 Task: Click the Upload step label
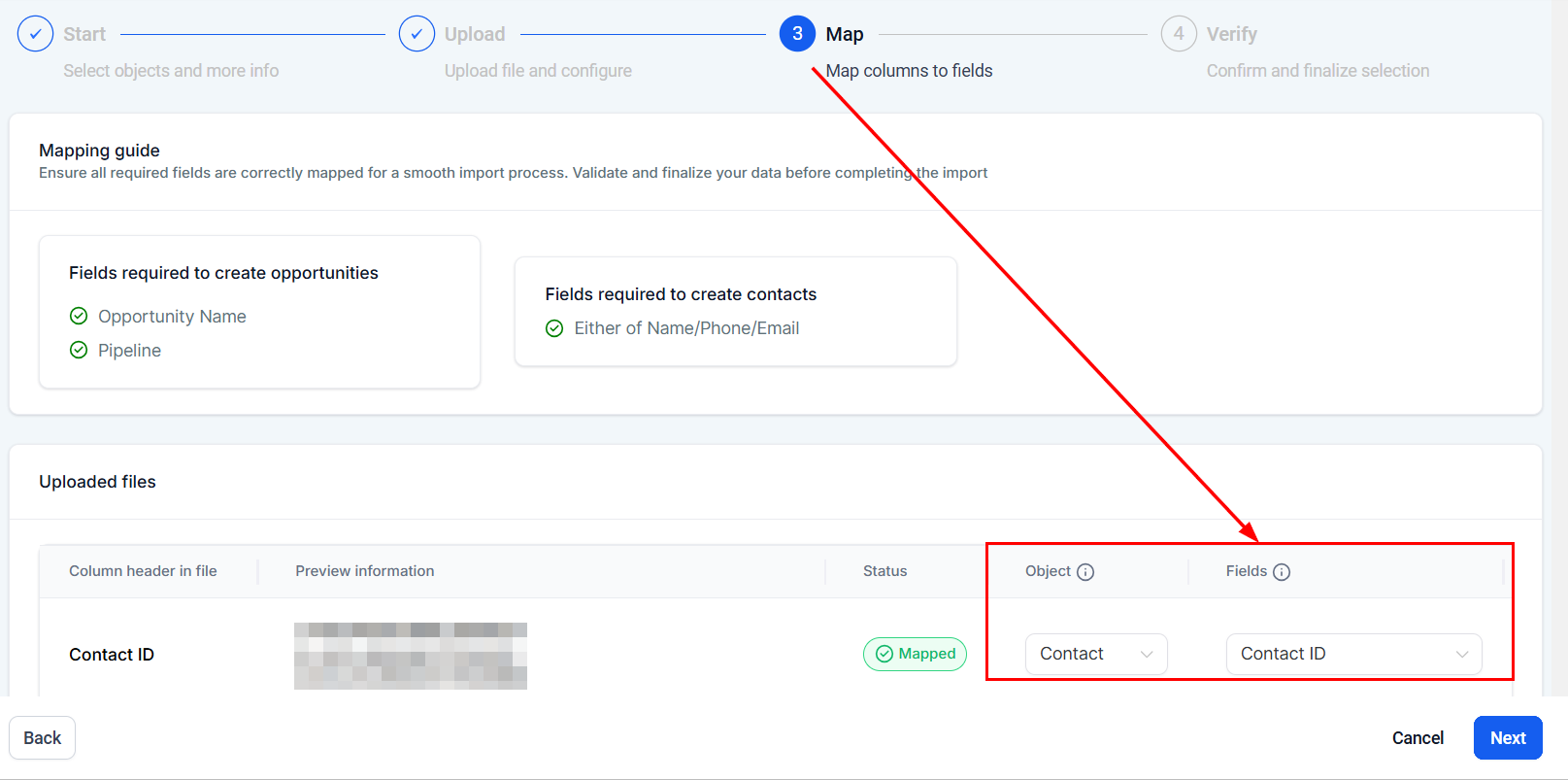(475, 34)
